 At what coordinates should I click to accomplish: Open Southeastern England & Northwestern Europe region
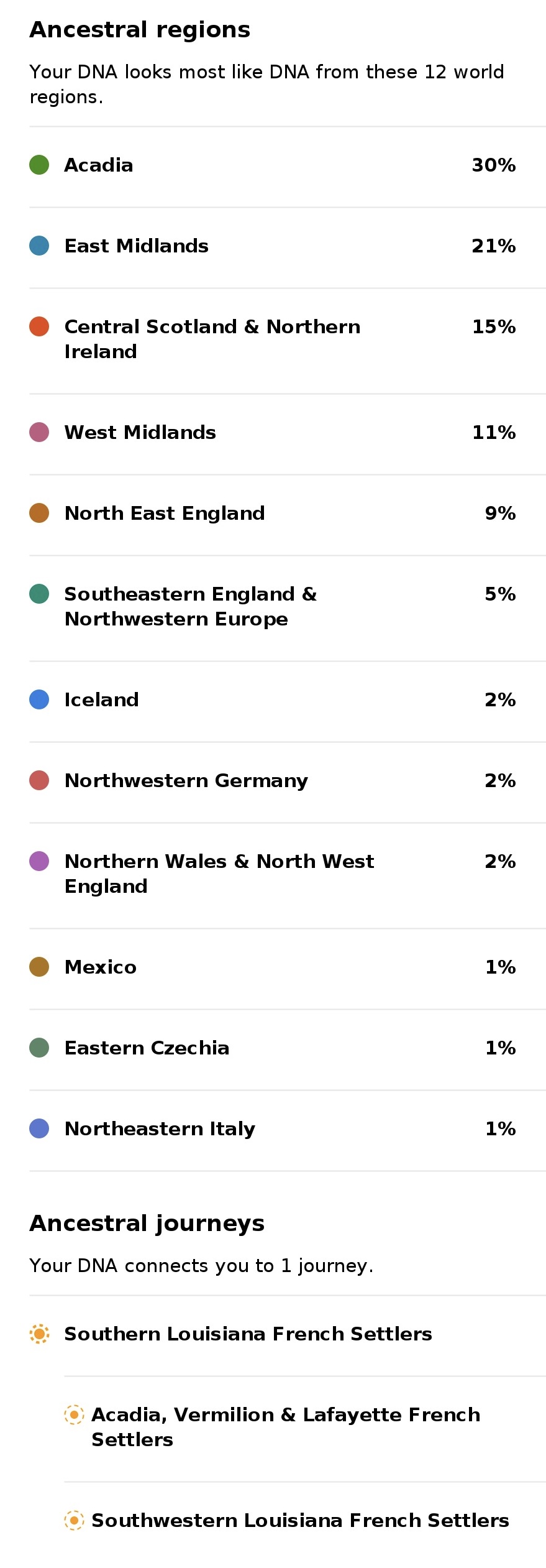pos(288,608)
